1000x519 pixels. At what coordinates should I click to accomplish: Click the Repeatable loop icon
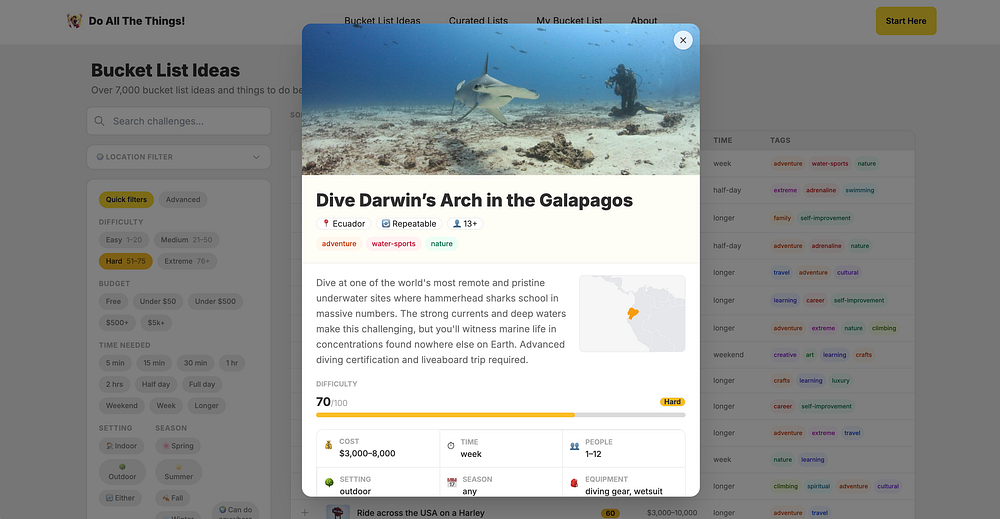pyautogui.click(x=385, y=224)
